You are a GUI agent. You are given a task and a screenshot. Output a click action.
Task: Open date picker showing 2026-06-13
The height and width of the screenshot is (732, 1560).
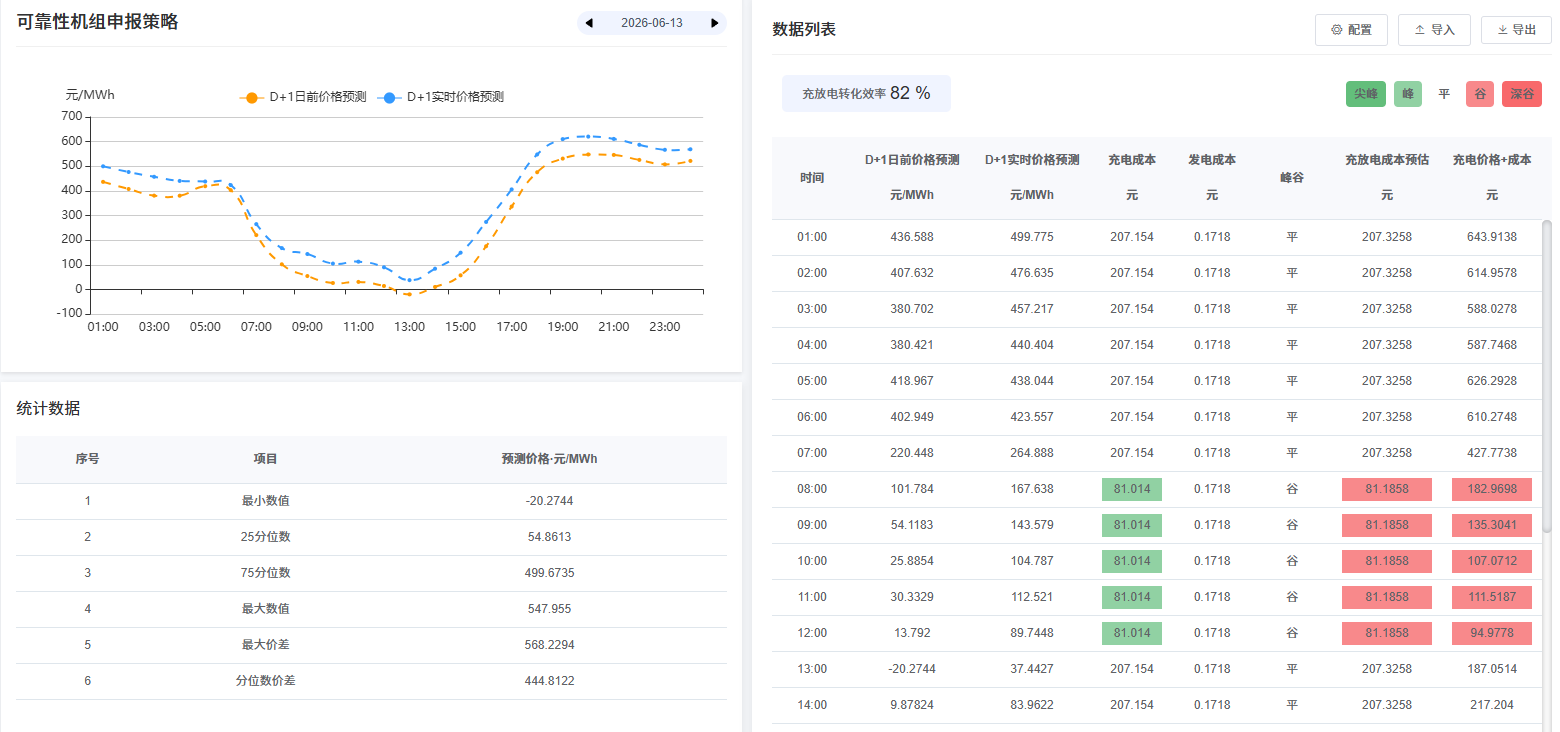pos(652,22)
